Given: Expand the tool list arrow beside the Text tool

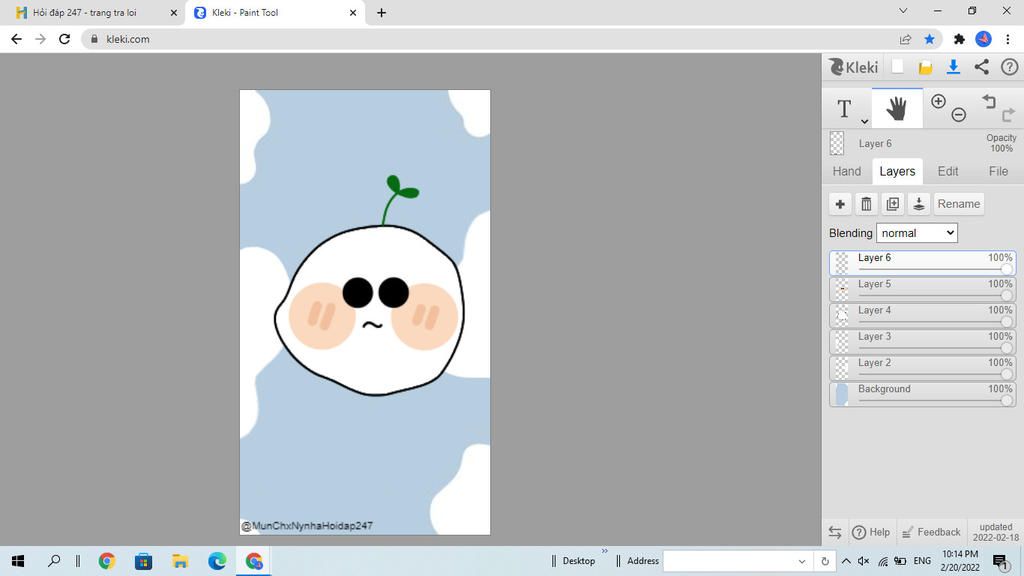Looking at the screenshot, I should coord(864,121).
